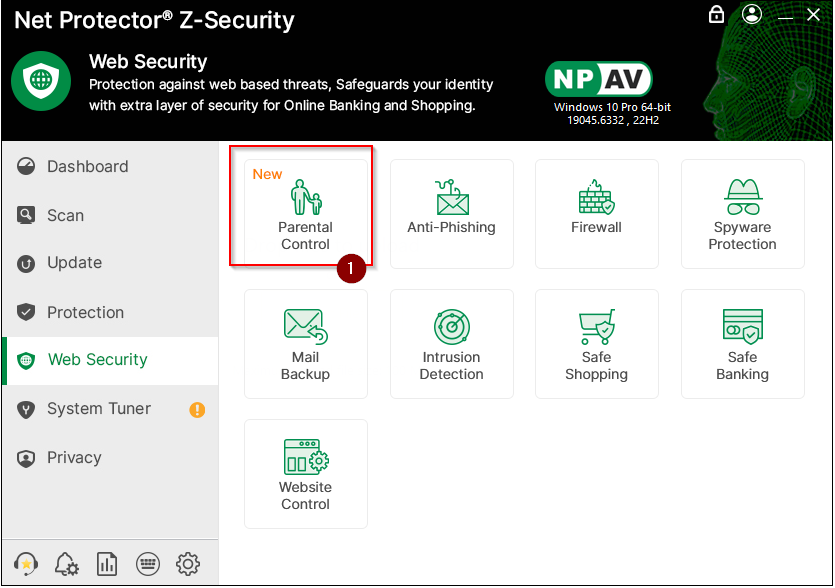
Task: Open the Spyware Protection tile
Action: coord(742,213)
